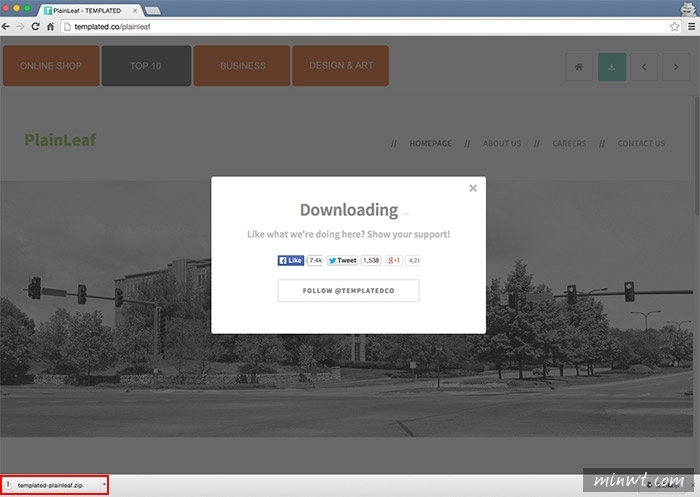This screenshot has width=700, height=497.
Task: Click the Facebook Like button
Action: pos(291,260)
